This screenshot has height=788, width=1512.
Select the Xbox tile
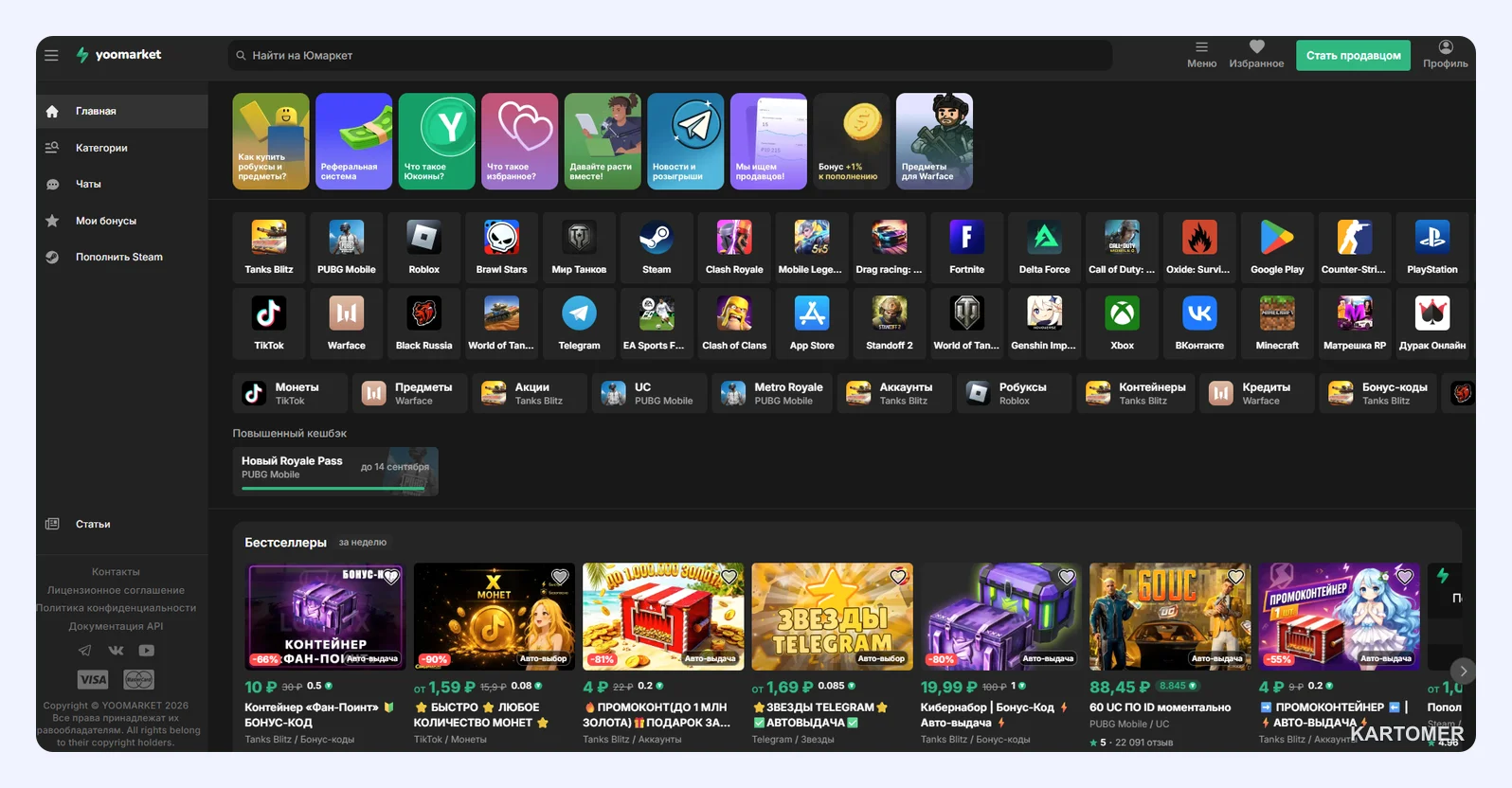[1123, 323]
